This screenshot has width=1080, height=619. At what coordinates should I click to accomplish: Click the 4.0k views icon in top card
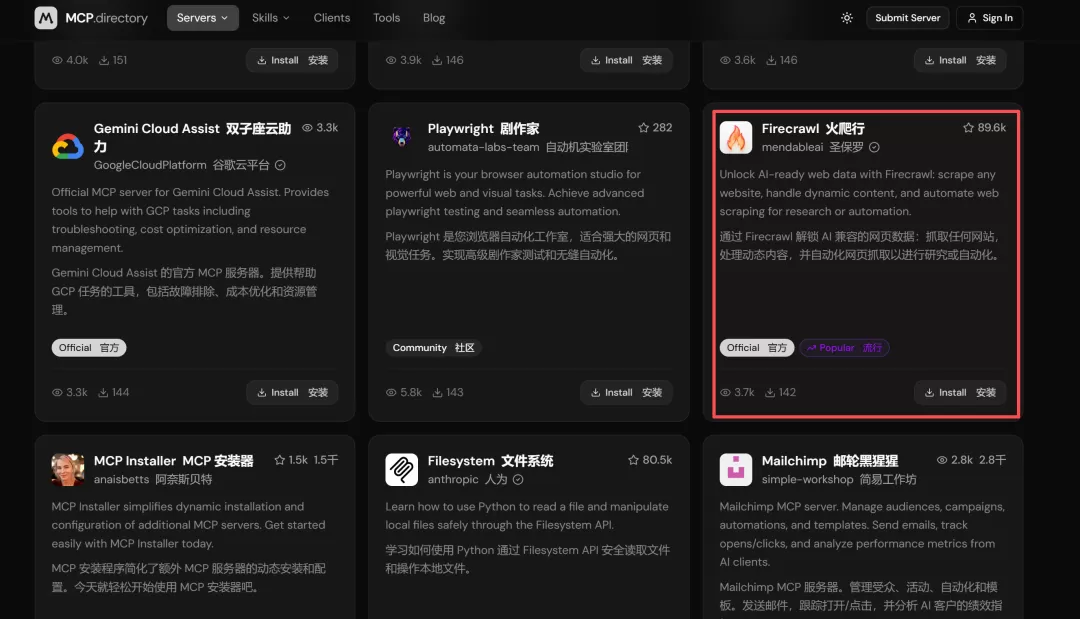(x=57, y=61)
